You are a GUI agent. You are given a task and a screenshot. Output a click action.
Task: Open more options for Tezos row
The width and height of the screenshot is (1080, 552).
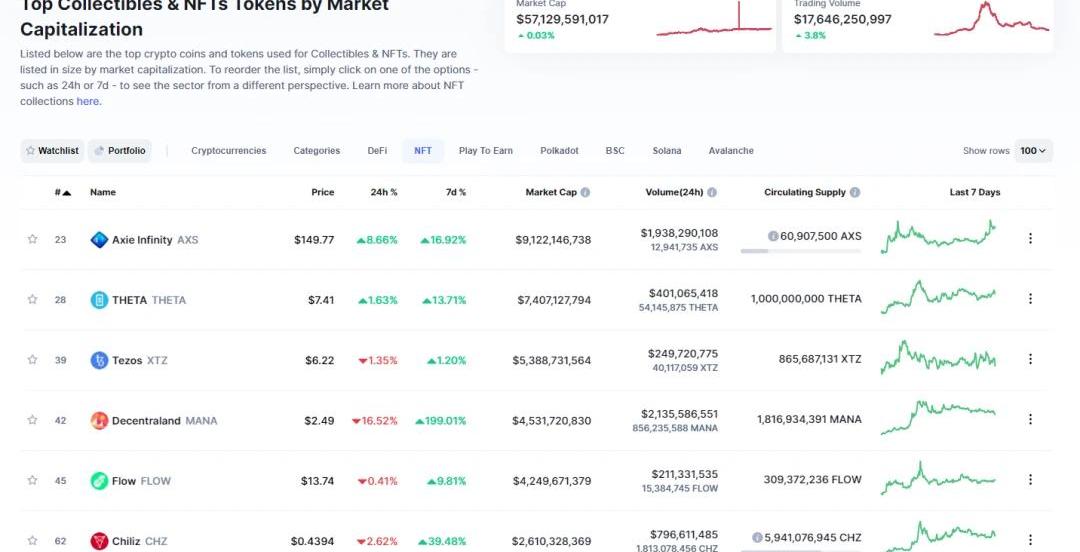click(1030, 358)
